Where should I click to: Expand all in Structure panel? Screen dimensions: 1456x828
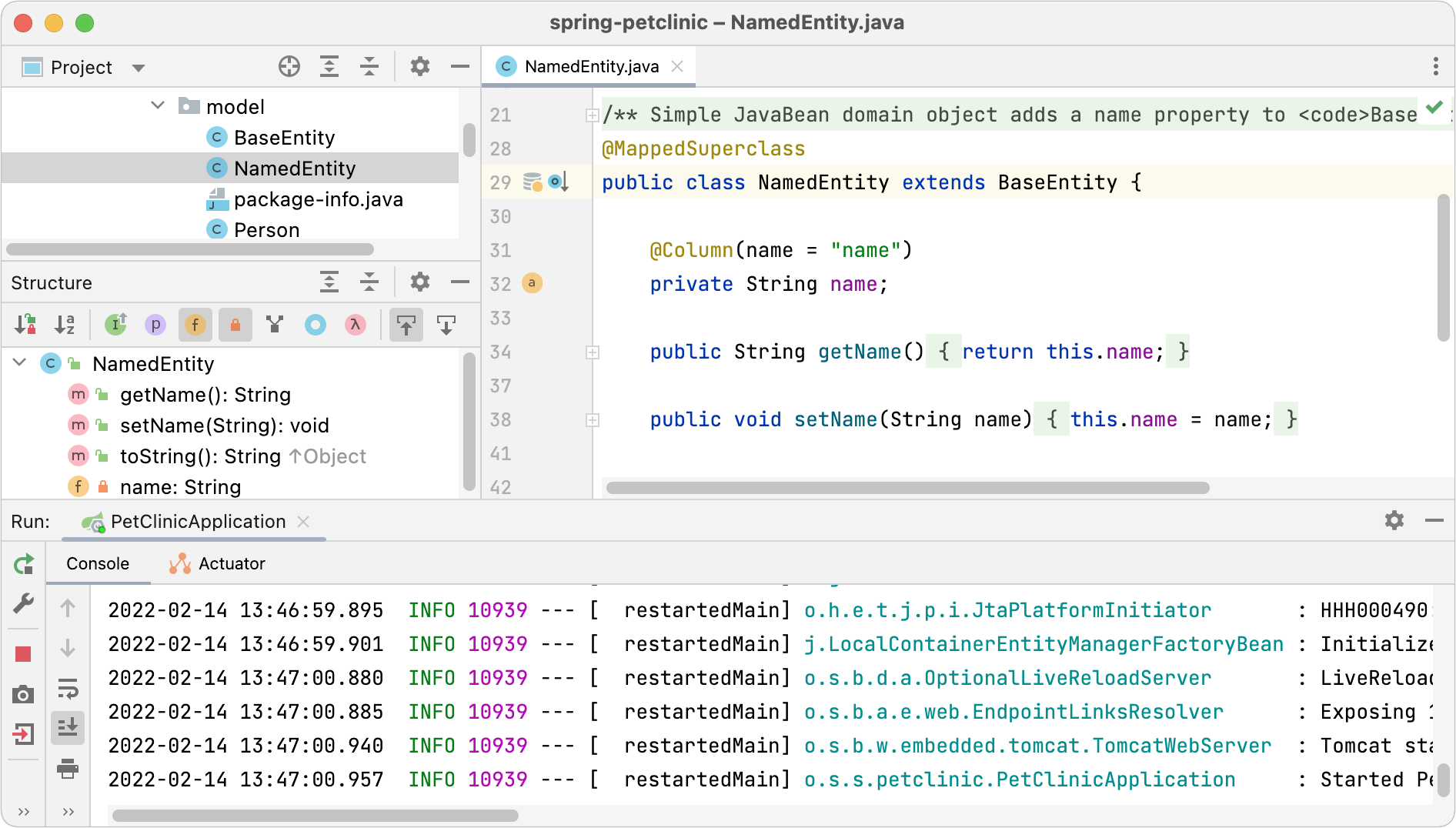click(x=329, y=282)
